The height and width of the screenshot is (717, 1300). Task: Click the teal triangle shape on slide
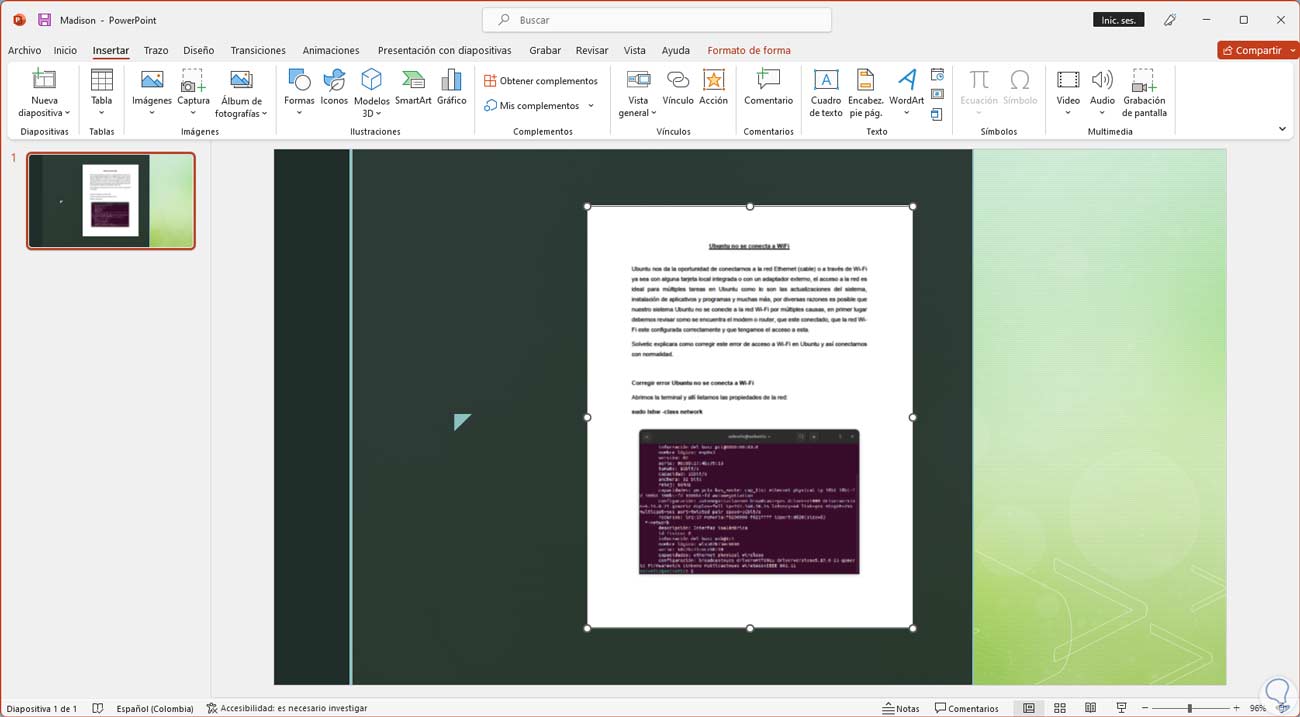[461, 422]
